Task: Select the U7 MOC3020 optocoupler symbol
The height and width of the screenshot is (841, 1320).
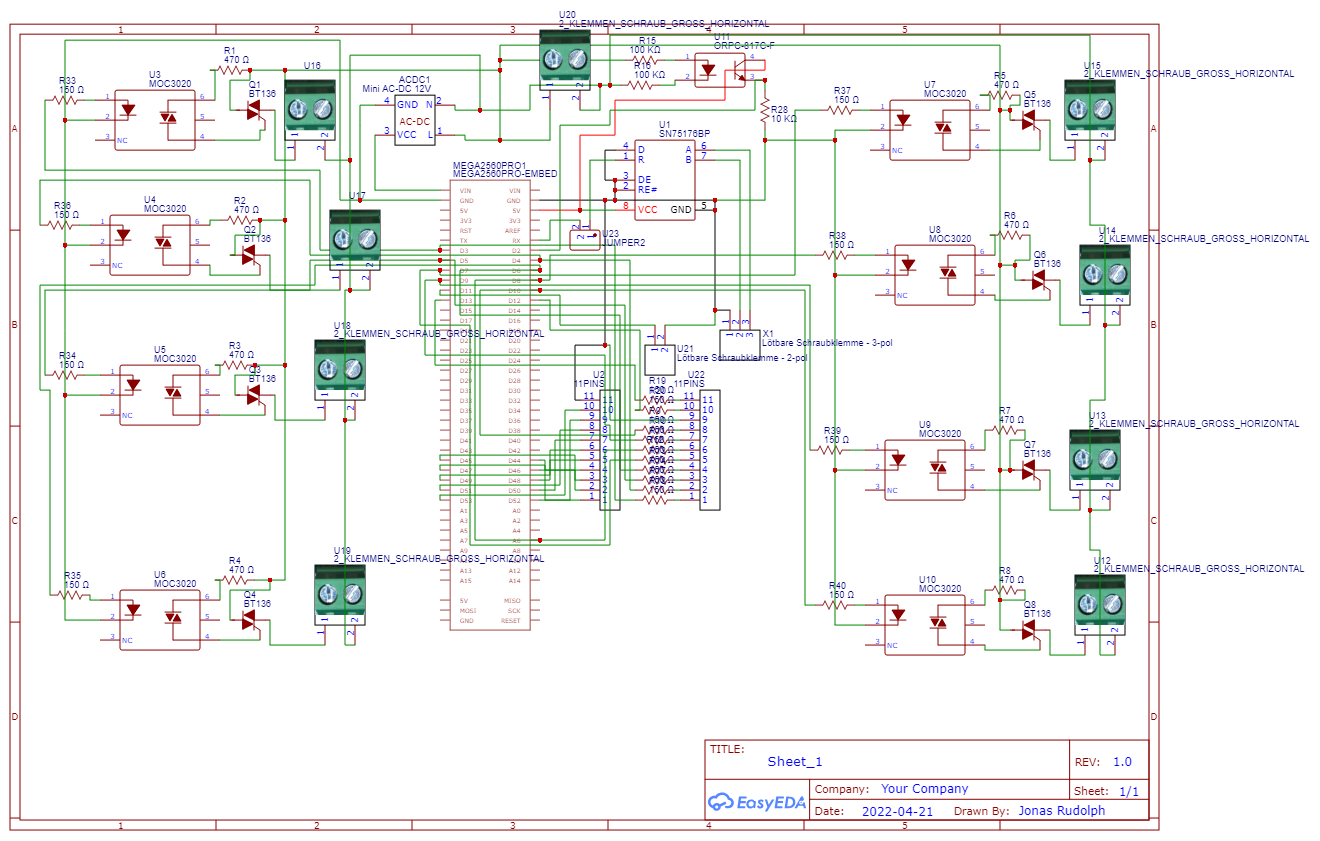Action: (930, 130)
